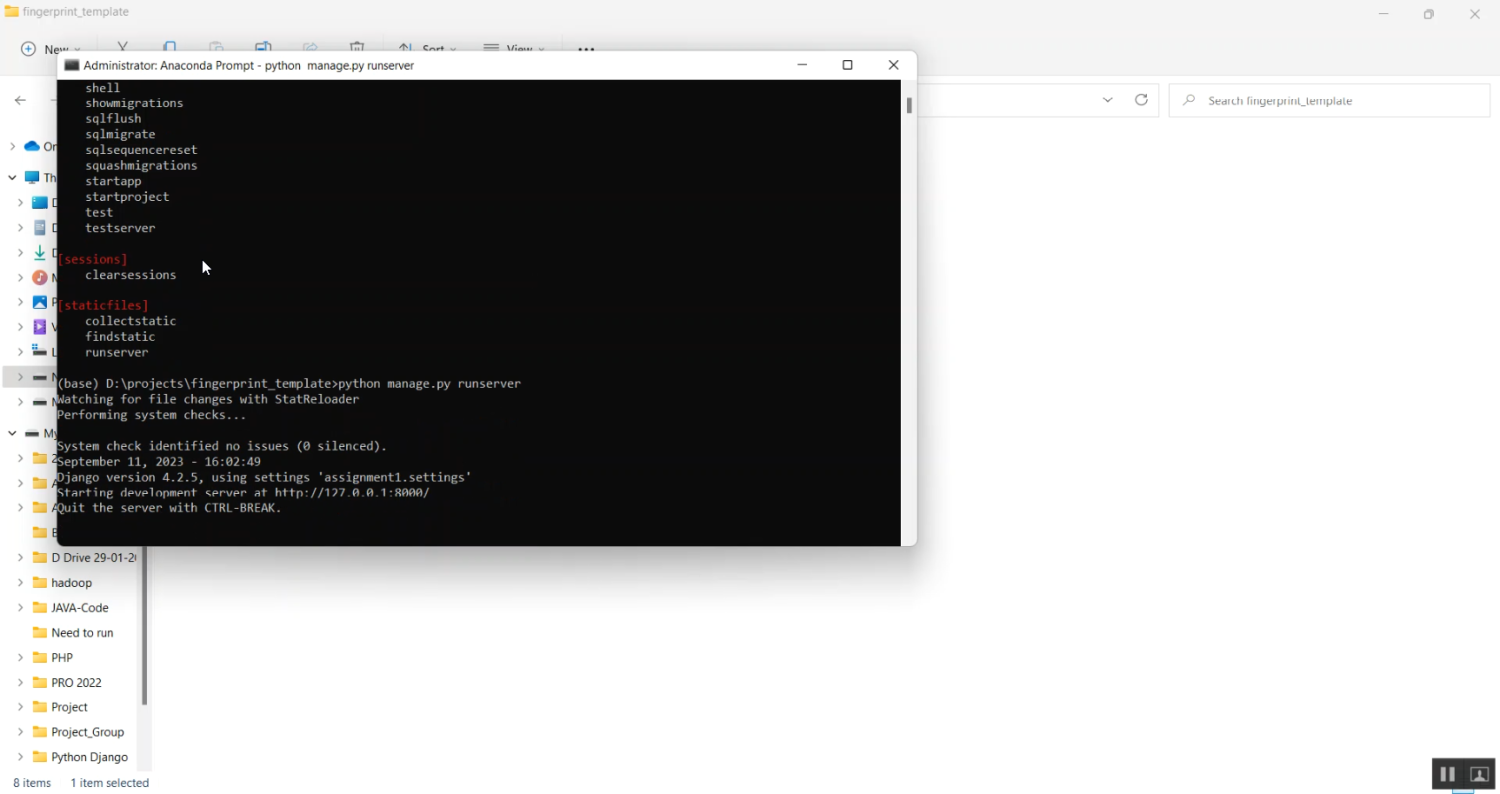The image size is (1500, 794).
Task: Click the "showmigrations" line in the prompt
Action: click(134, 103)
